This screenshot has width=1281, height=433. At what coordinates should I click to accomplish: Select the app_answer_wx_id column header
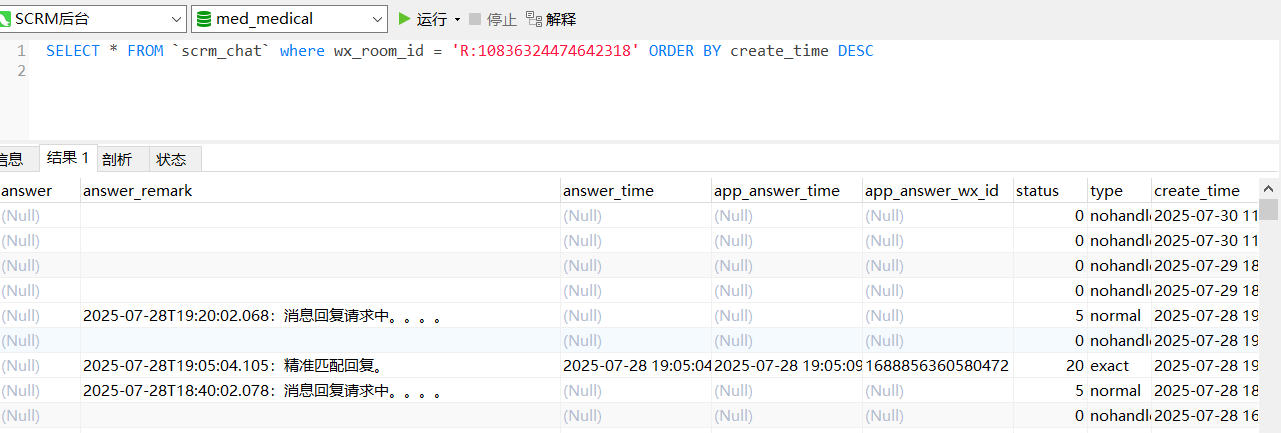click(x=931, y=190)
